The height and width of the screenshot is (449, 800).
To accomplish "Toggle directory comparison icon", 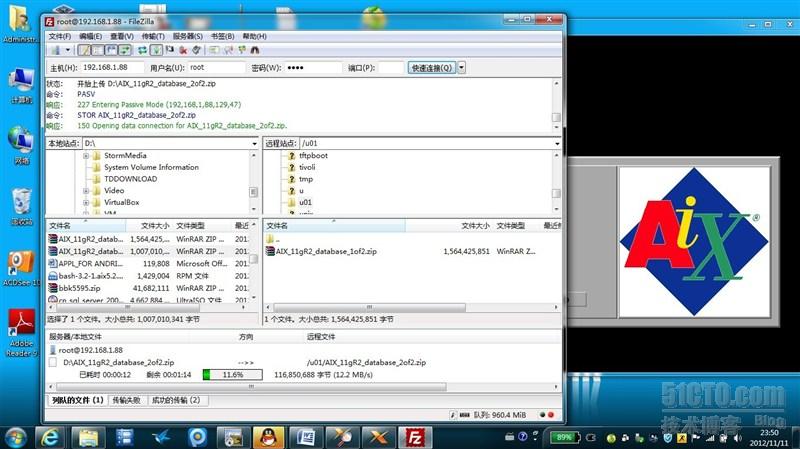I will (x=228, y=50).
